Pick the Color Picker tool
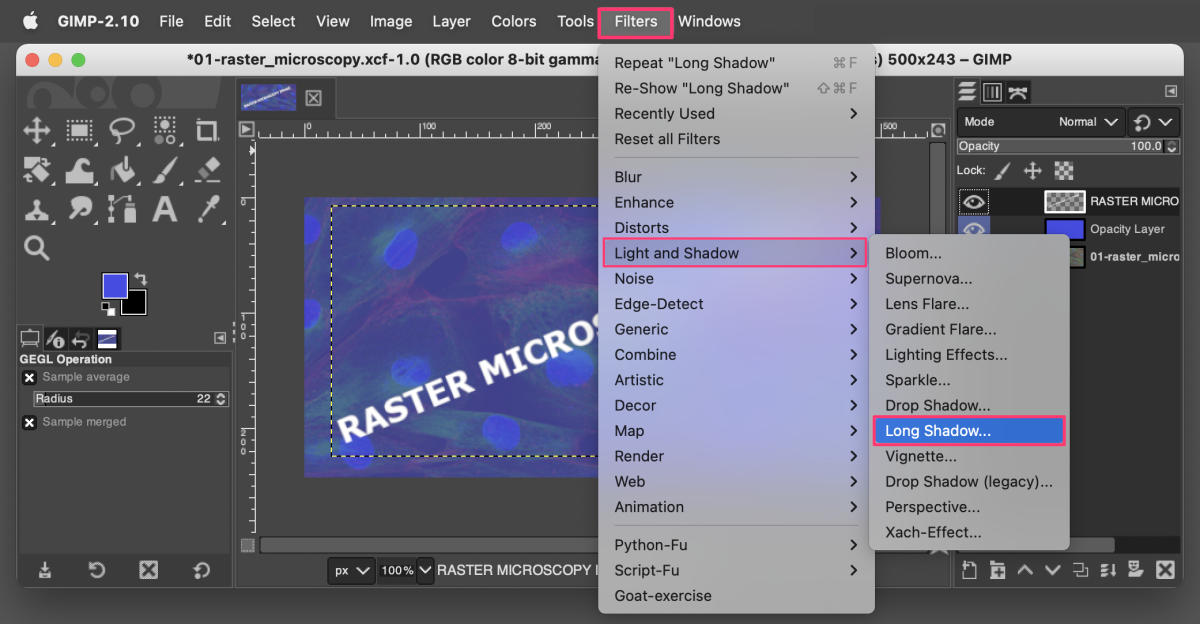Viewport: 1200px width, 624px height. (x=207, y=207)
